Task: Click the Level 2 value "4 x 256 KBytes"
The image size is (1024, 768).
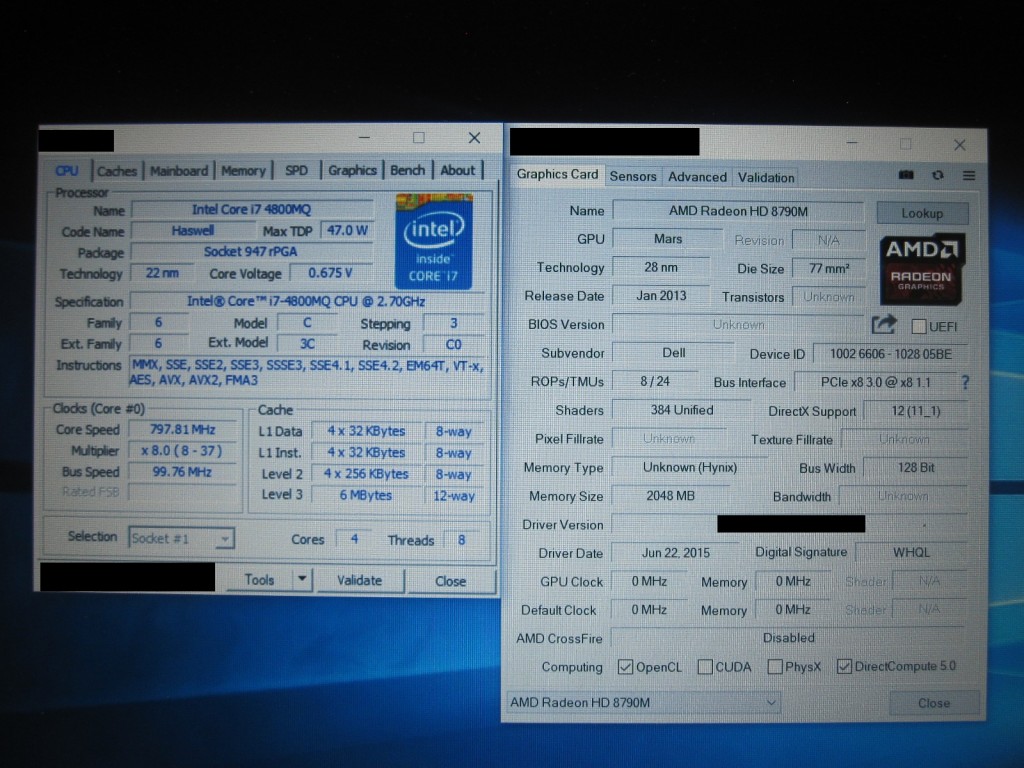Action: [366, 473]
